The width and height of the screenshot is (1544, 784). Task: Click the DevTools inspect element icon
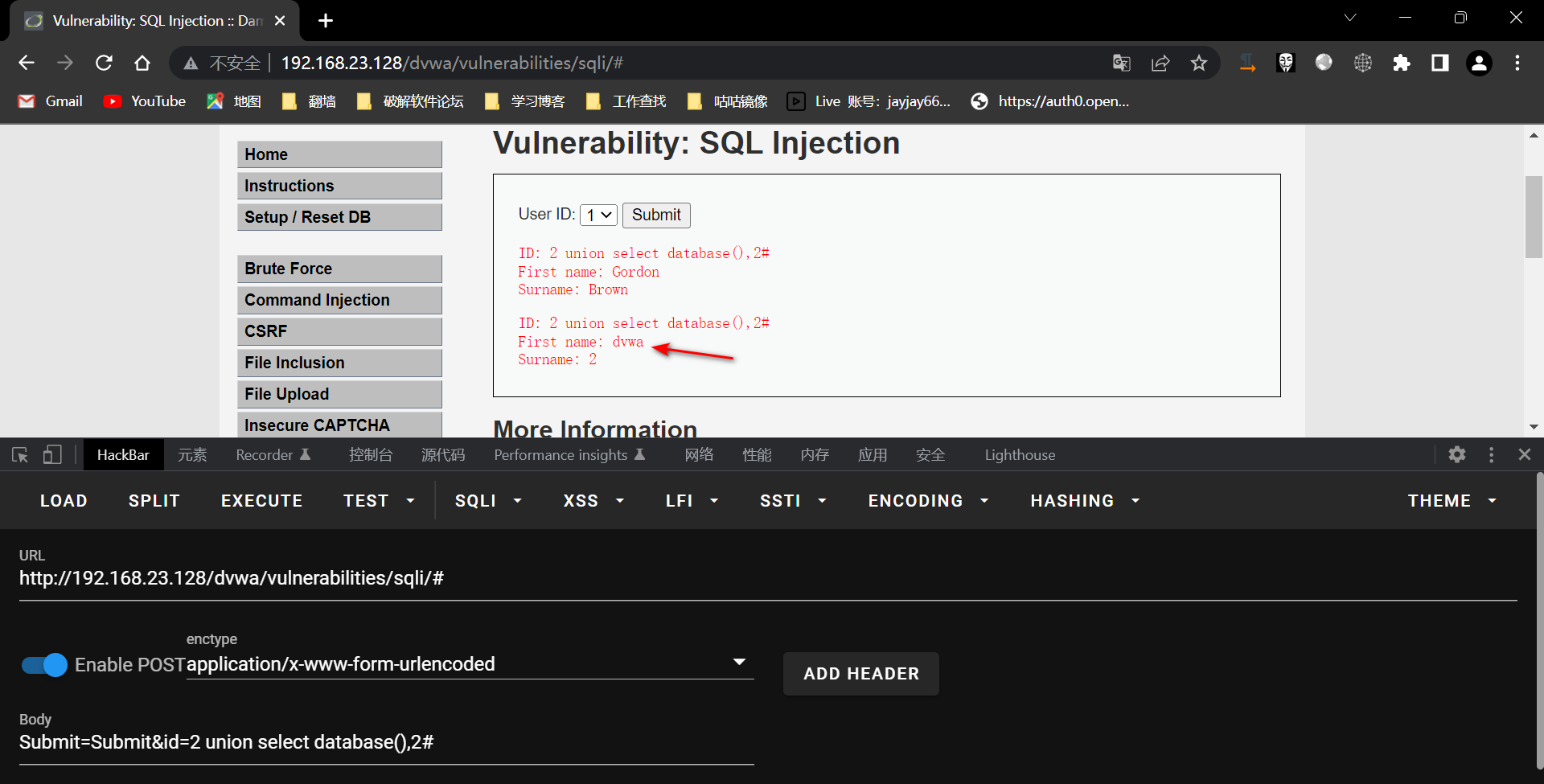20,455
